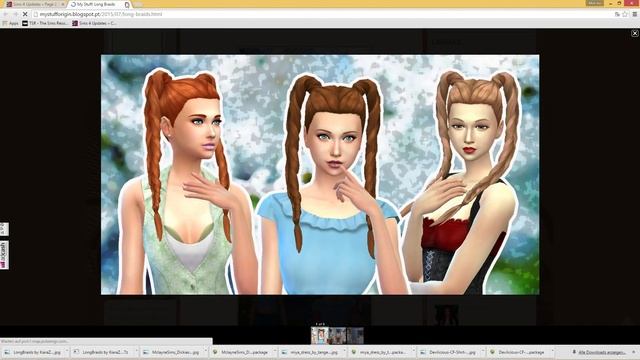Image resolution: width=640 pixels, height=360 pixels.
Task: Expand options for Devilicious-CF-Shirt jpg download
Action: [483, 352]
